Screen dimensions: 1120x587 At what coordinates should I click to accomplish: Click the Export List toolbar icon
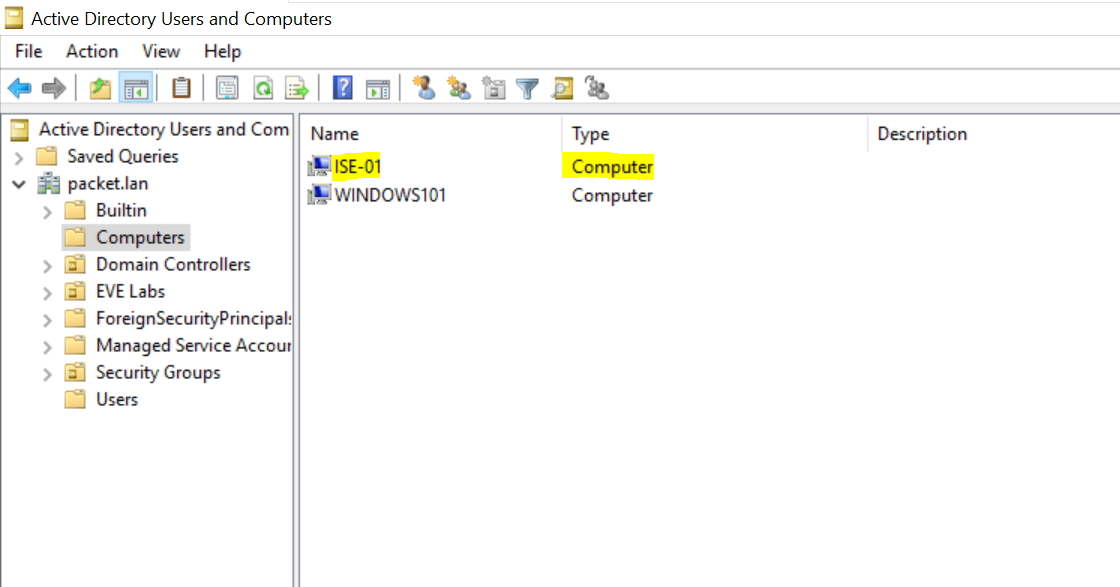(x=297, y=89)
